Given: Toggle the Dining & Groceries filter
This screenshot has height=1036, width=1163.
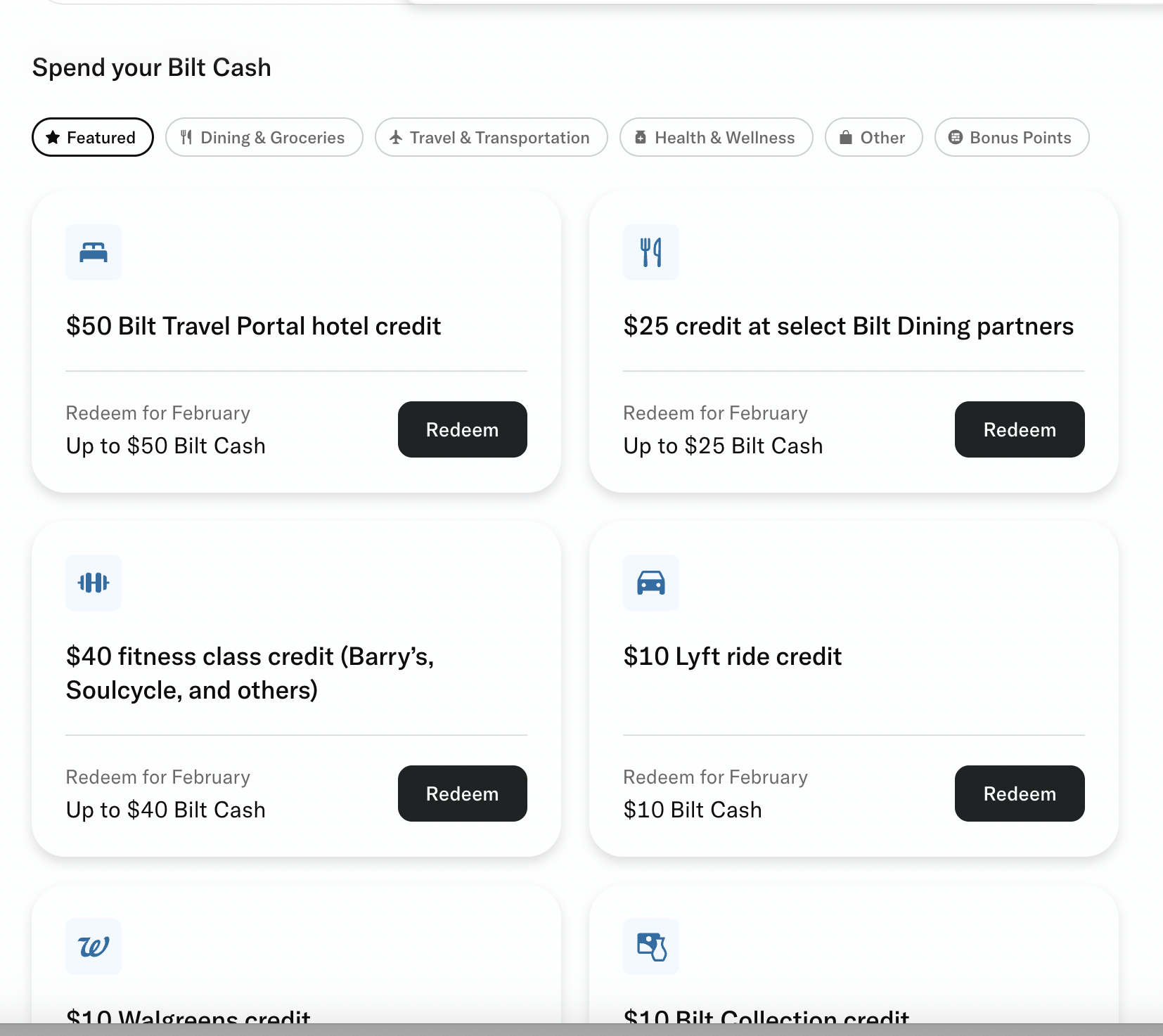Looking at the screenshot, I should [264, 137].
